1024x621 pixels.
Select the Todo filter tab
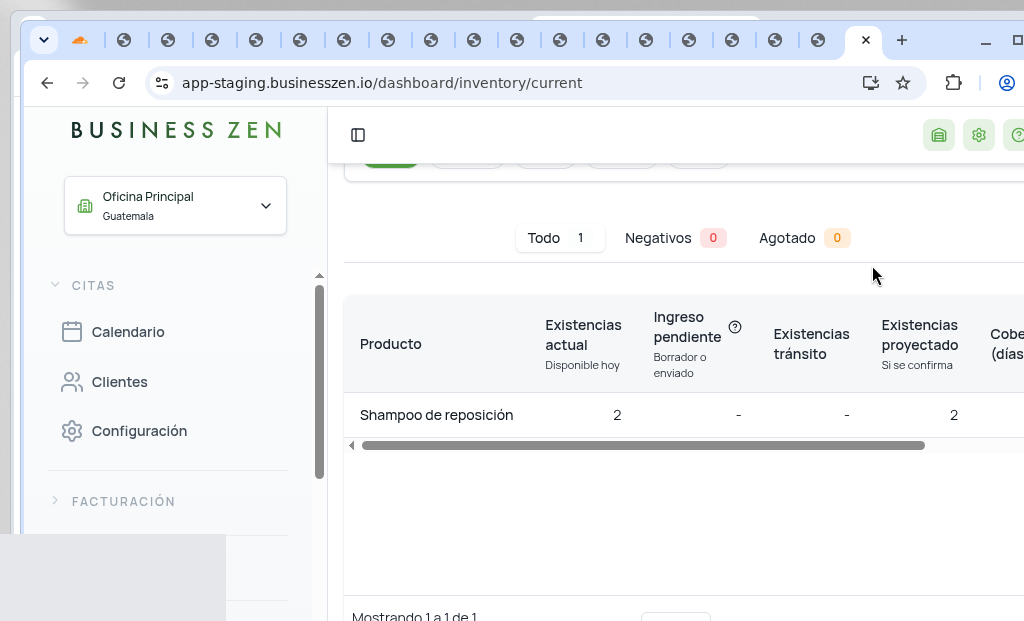[560, 238]
